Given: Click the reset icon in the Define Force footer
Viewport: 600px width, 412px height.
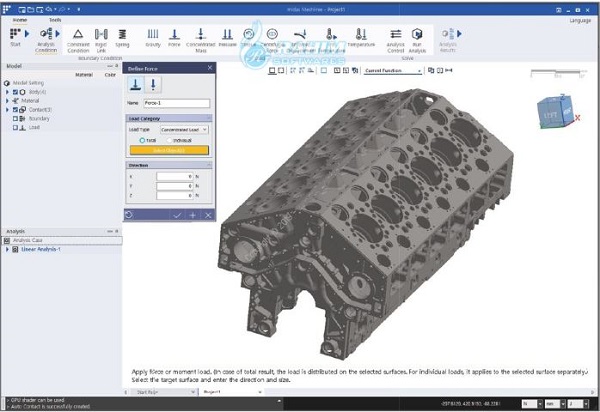Looking at the screenshot, I should pos(129,215).
